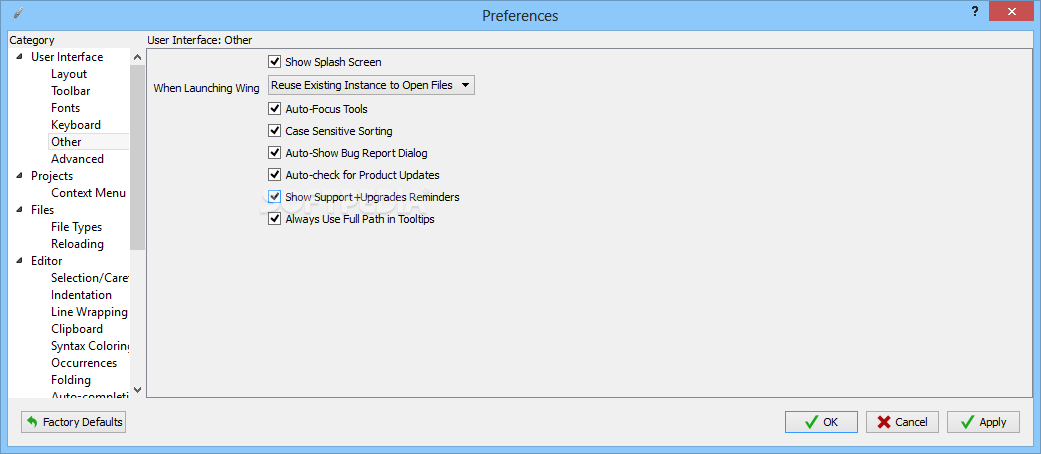1041x454 pixels.
Task: Click the question mark help icon
Action: (x=975, y=10)
